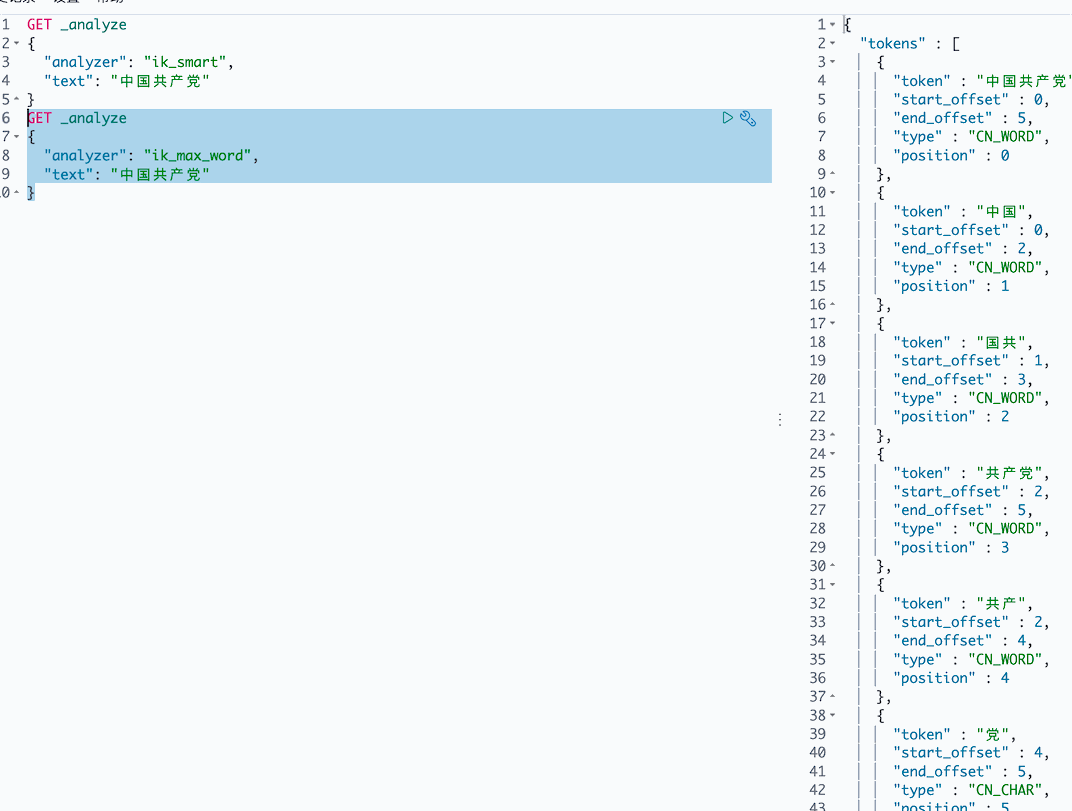
Task: Click "end_offset" : 4 on response line 34
Action: tap(963, 641)
